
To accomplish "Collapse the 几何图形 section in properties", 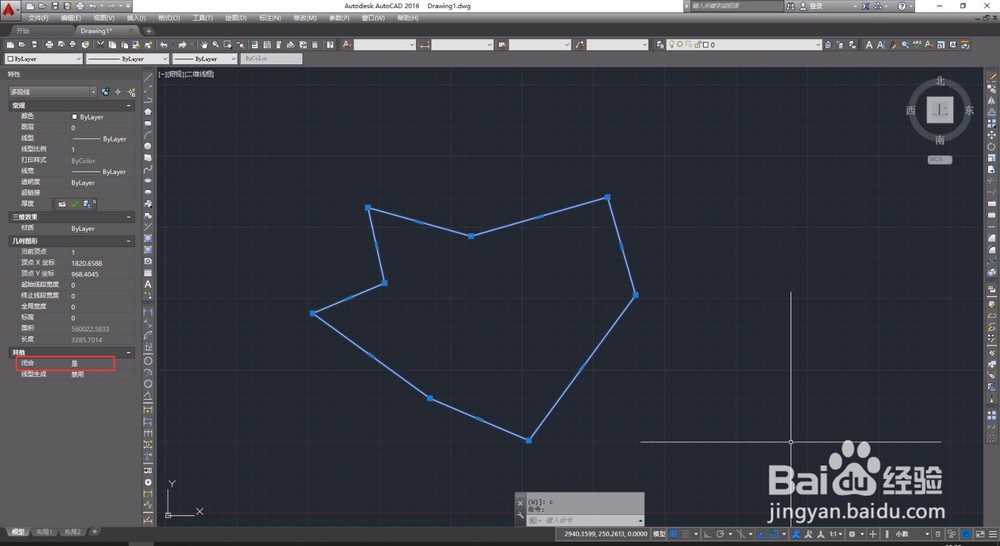I will click(x=128, y=241).
